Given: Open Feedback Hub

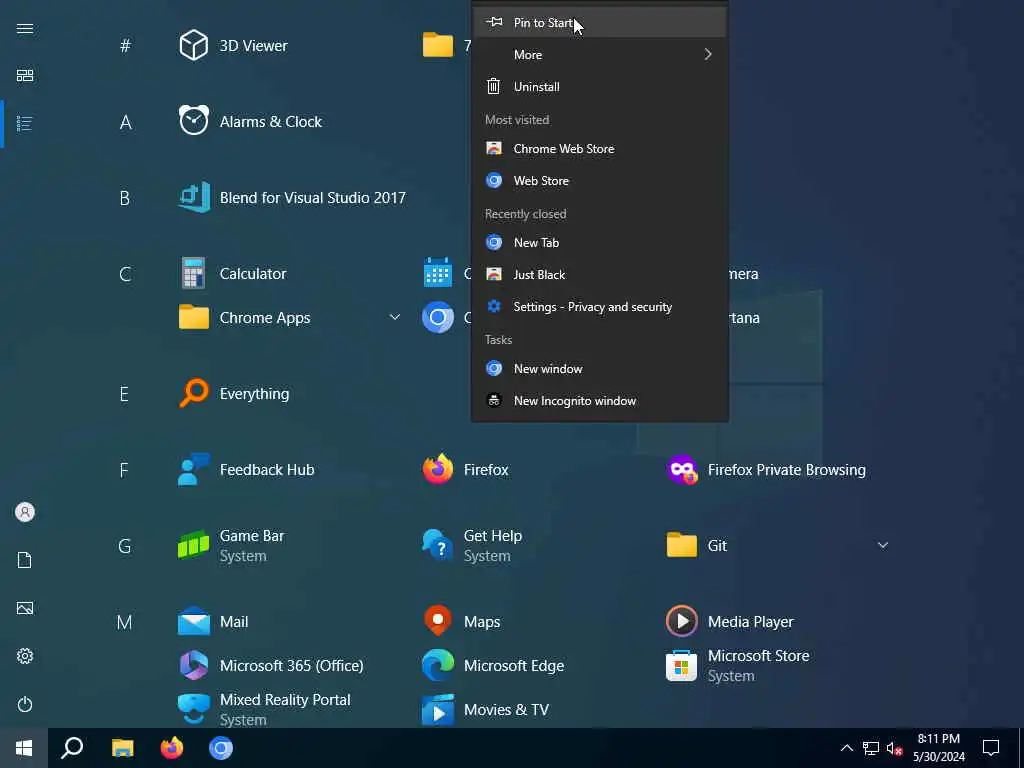Looking at the screenshot, I should [x=246, y=470].
